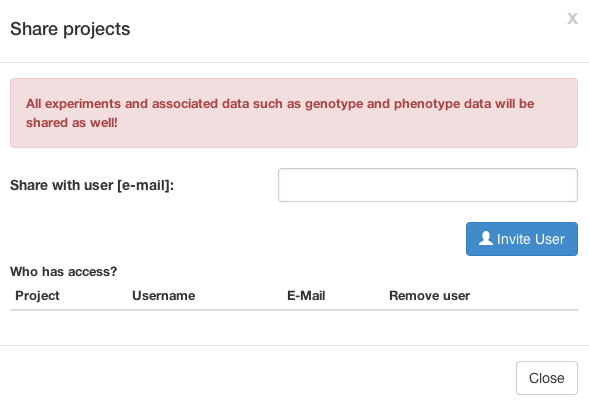Screen dimensions: 589x400
Task: Click the red data-sharing warning box
Action: click(x=294, y=113)
